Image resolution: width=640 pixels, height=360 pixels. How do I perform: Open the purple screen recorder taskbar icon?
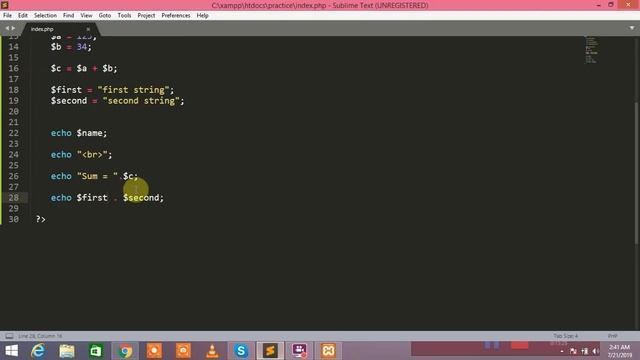(300, 351)
